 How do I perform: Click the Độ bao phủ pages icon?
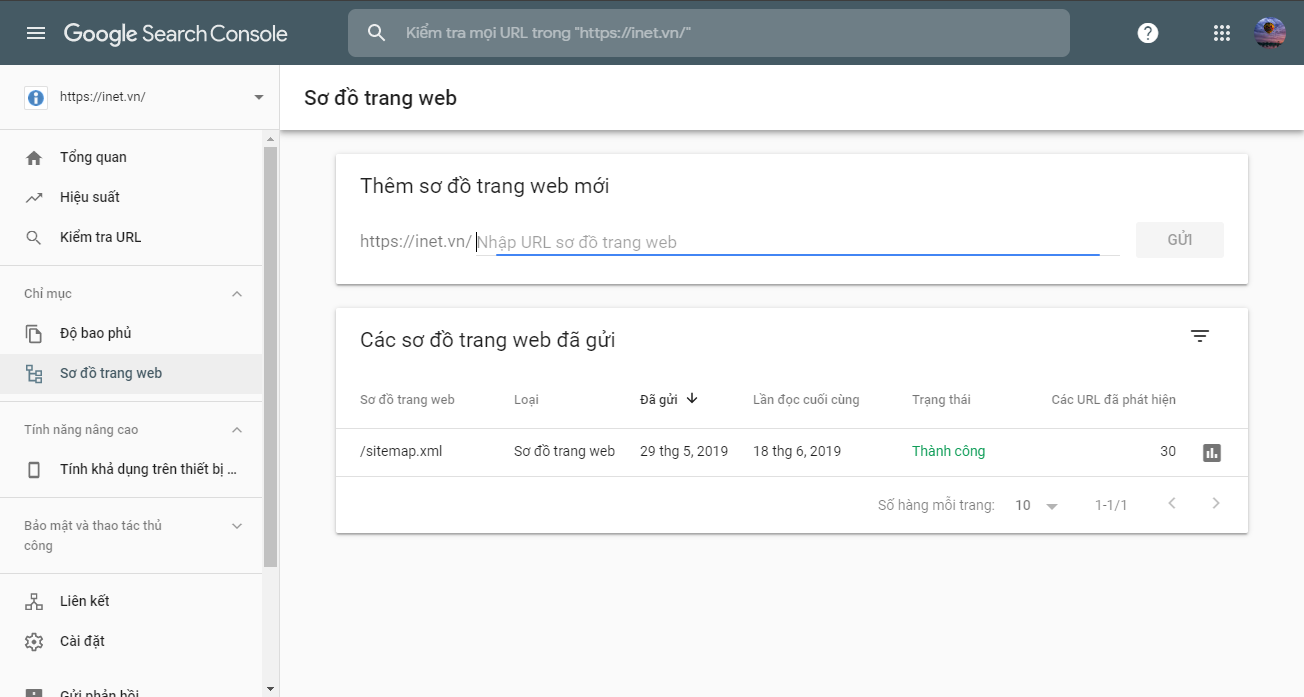pos(34,333)
